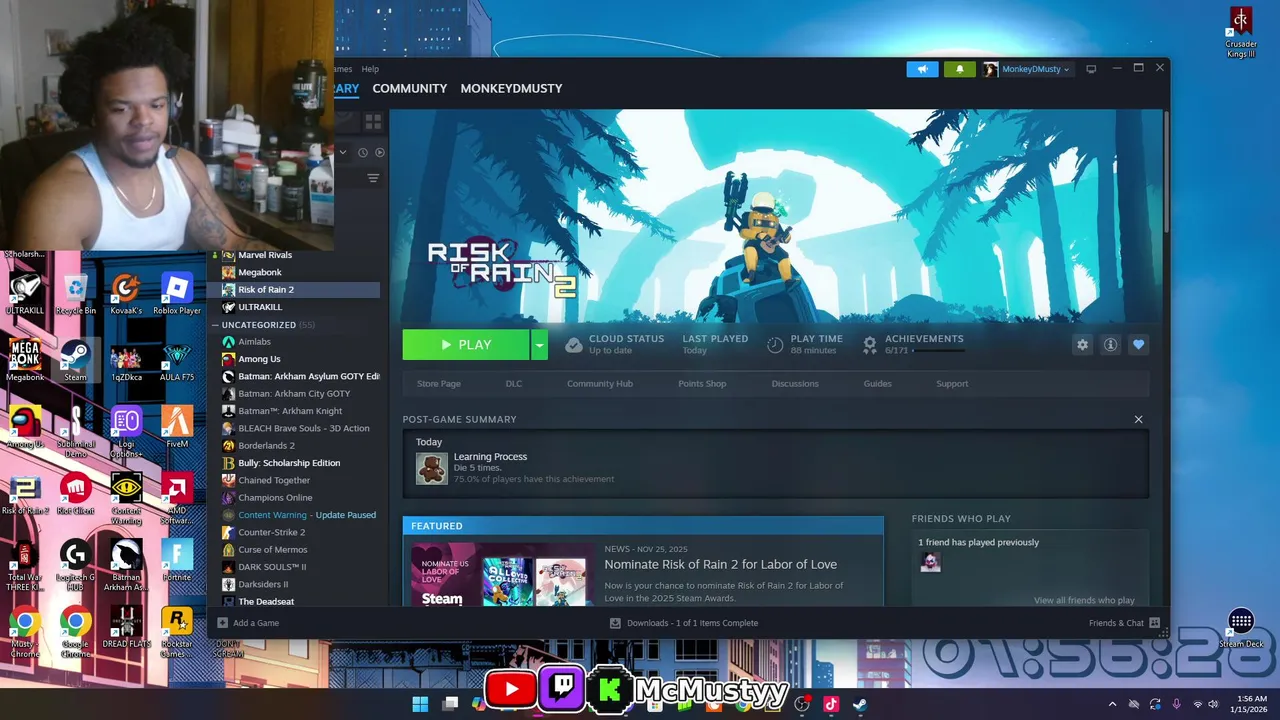Select Borderlands 2 in the library list
This screenshot has width=1280, height=720.
coord(266,446)
